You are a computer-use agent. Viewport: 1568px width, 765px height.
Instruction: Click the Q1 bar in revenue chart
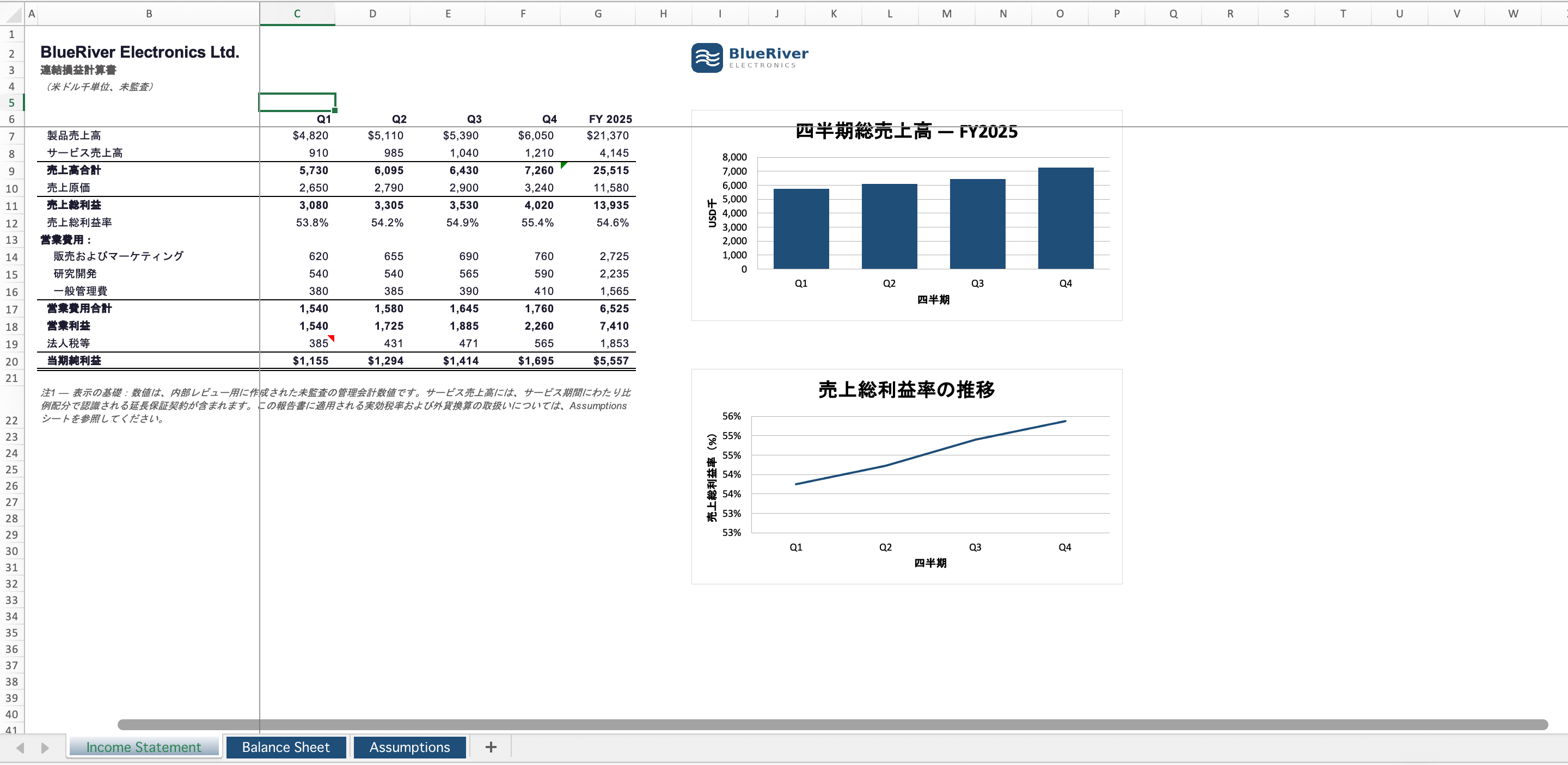click(801, 229)
